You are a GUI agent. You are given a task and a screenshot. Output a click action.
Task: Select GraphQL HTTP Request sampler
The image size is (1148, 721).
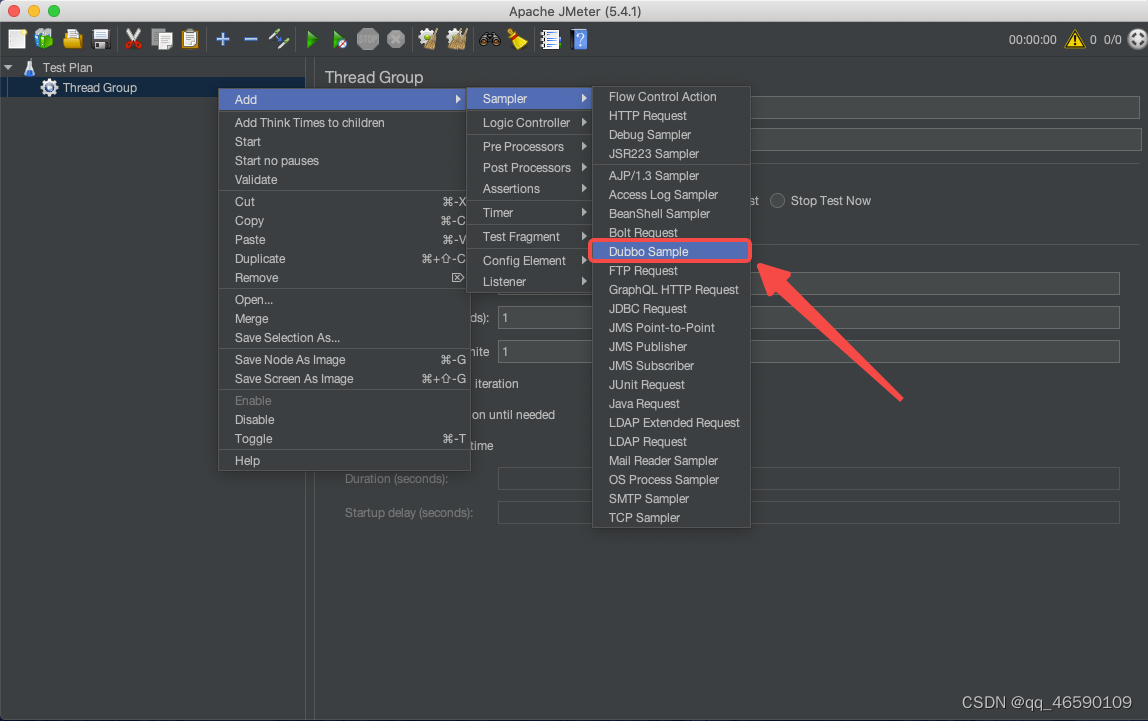[671, 290]
